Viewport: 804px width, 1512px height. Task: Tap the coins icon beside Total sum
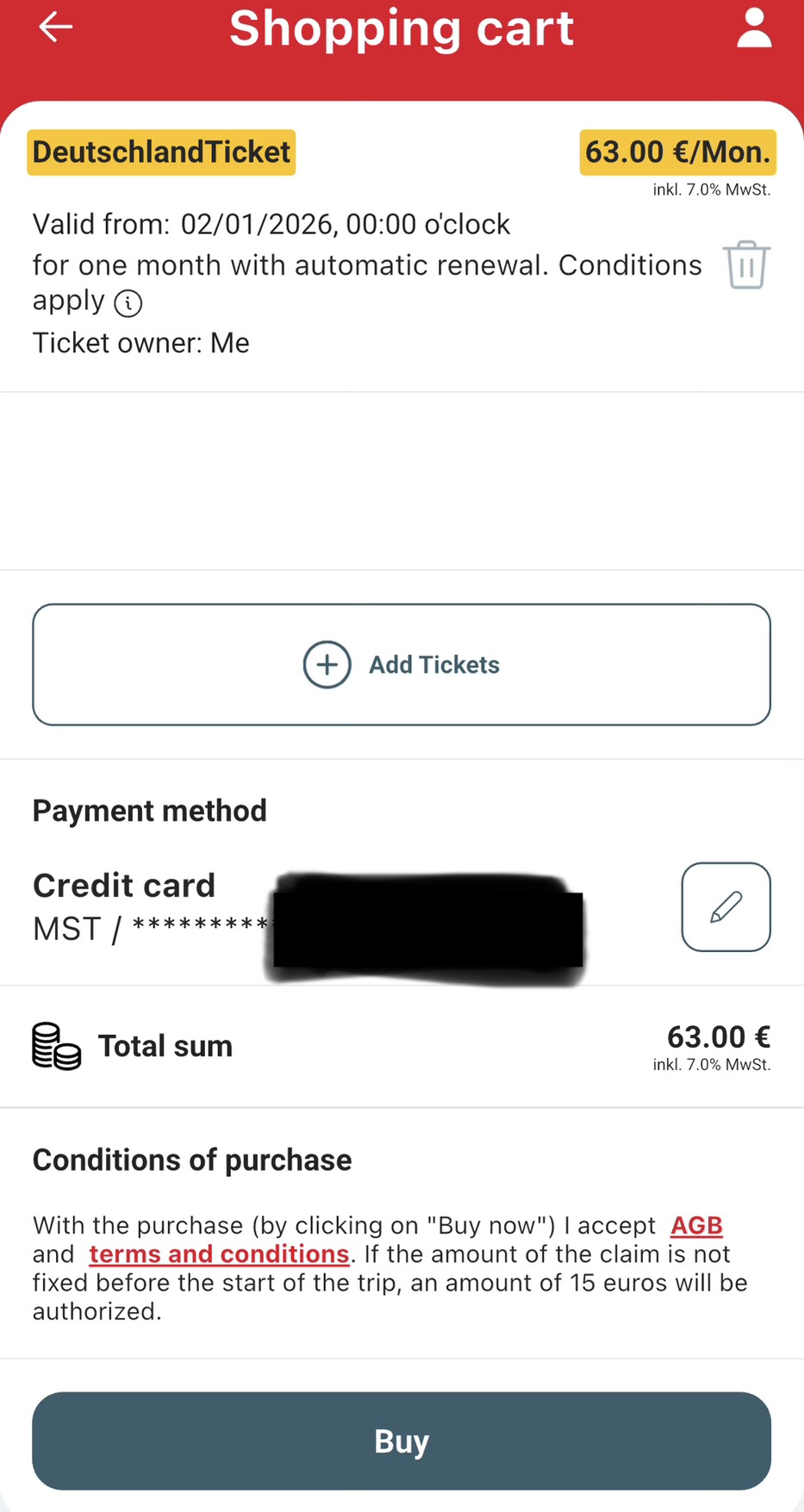pyautogui.click(x=57, y=1046)
